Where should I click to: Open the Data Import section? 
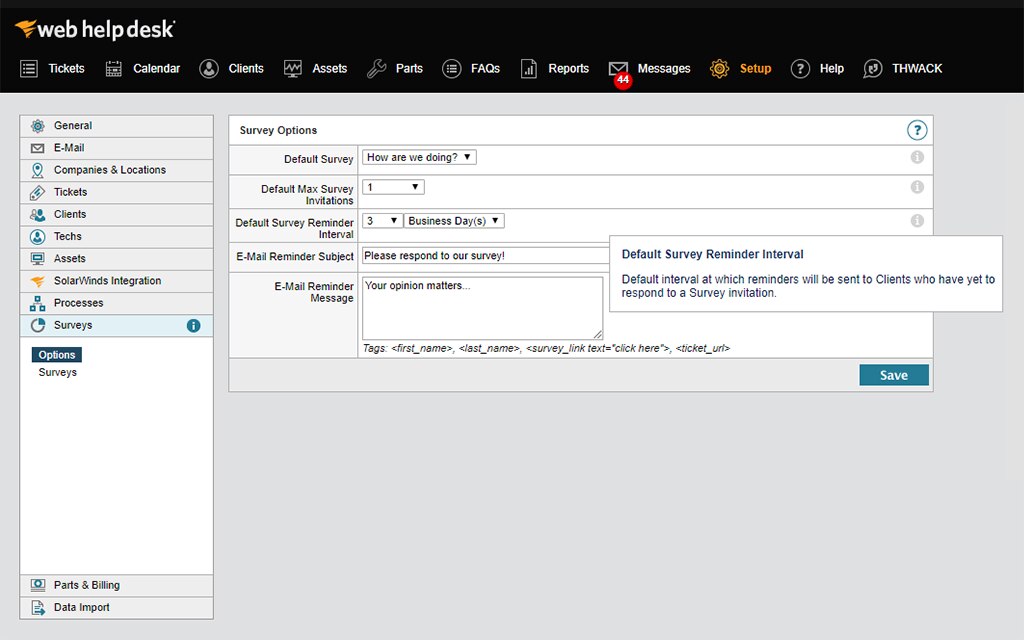click(84, 607)
